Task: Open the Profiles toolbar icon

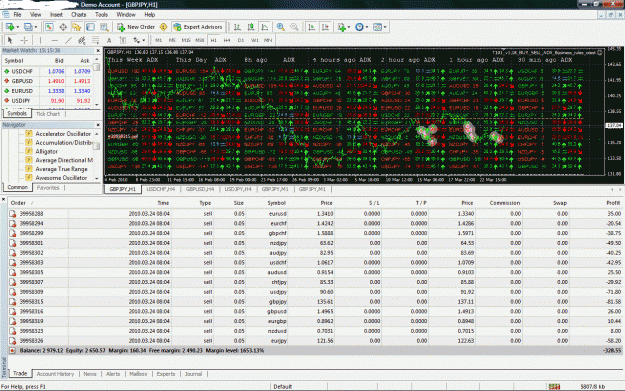Action: 28,27
